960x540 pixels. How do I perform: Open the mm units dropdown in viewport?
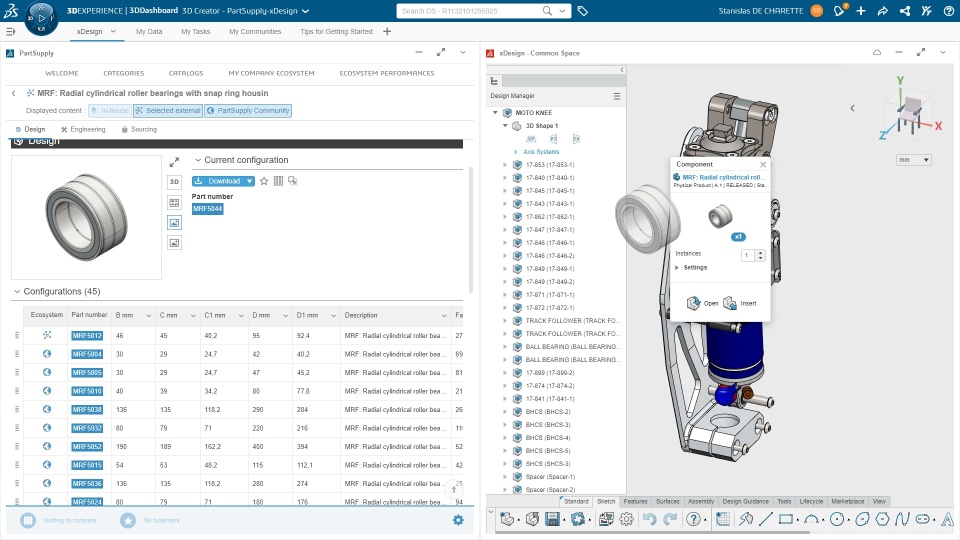pos(913,160)
